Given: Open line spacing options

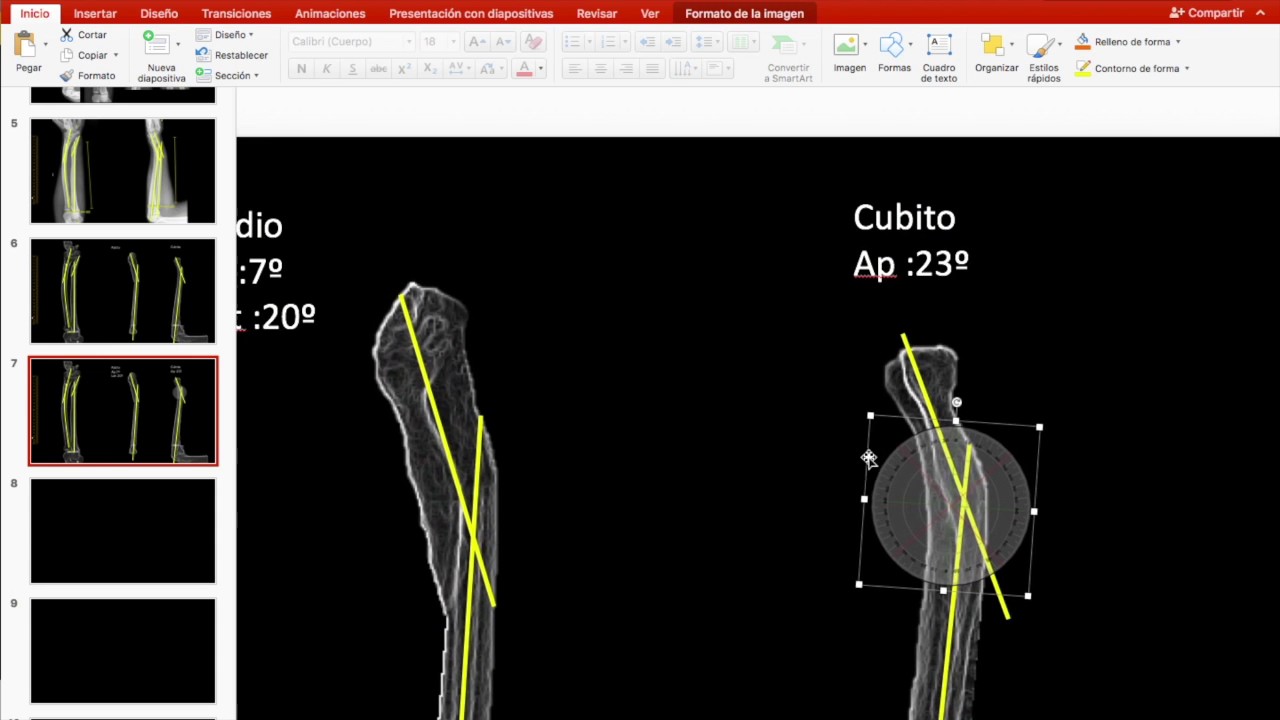Looking at the screenshot, I should tap(708, 42).
